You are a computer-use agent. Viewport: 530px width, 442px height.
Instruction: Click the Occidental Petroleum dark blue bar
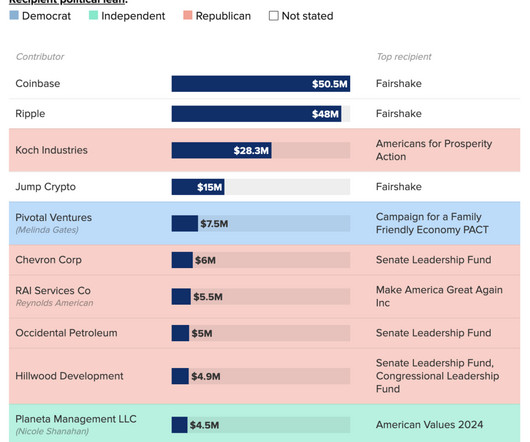click(180, 333)
